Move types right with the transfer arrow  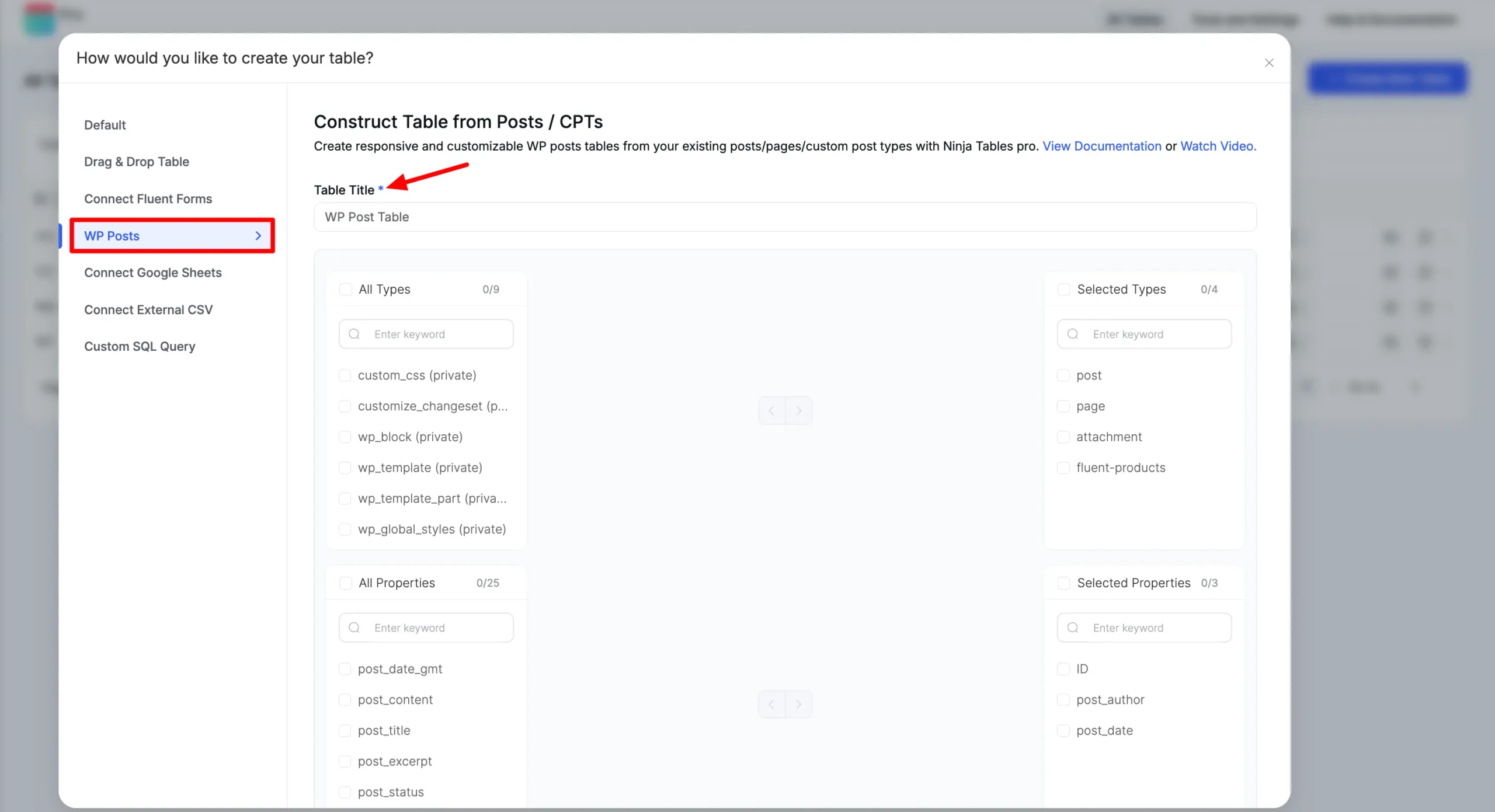point(799,410)
